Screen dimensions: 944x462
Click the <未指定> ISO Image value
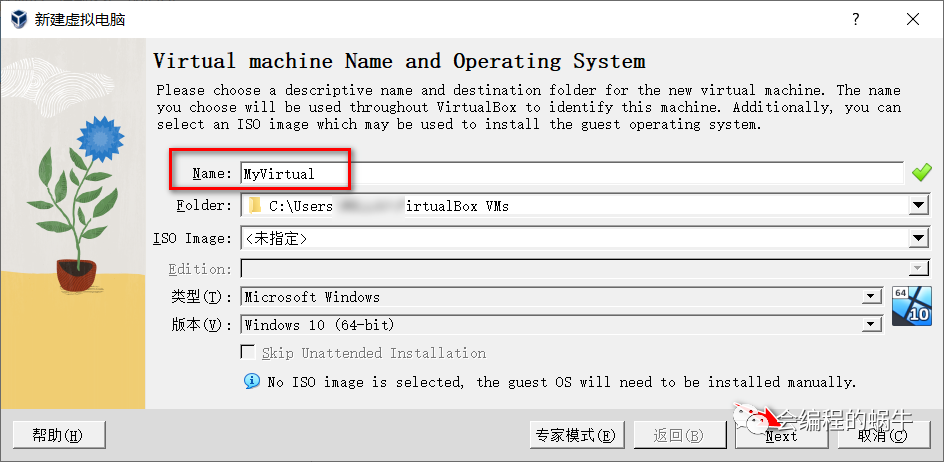coord(276,239)
